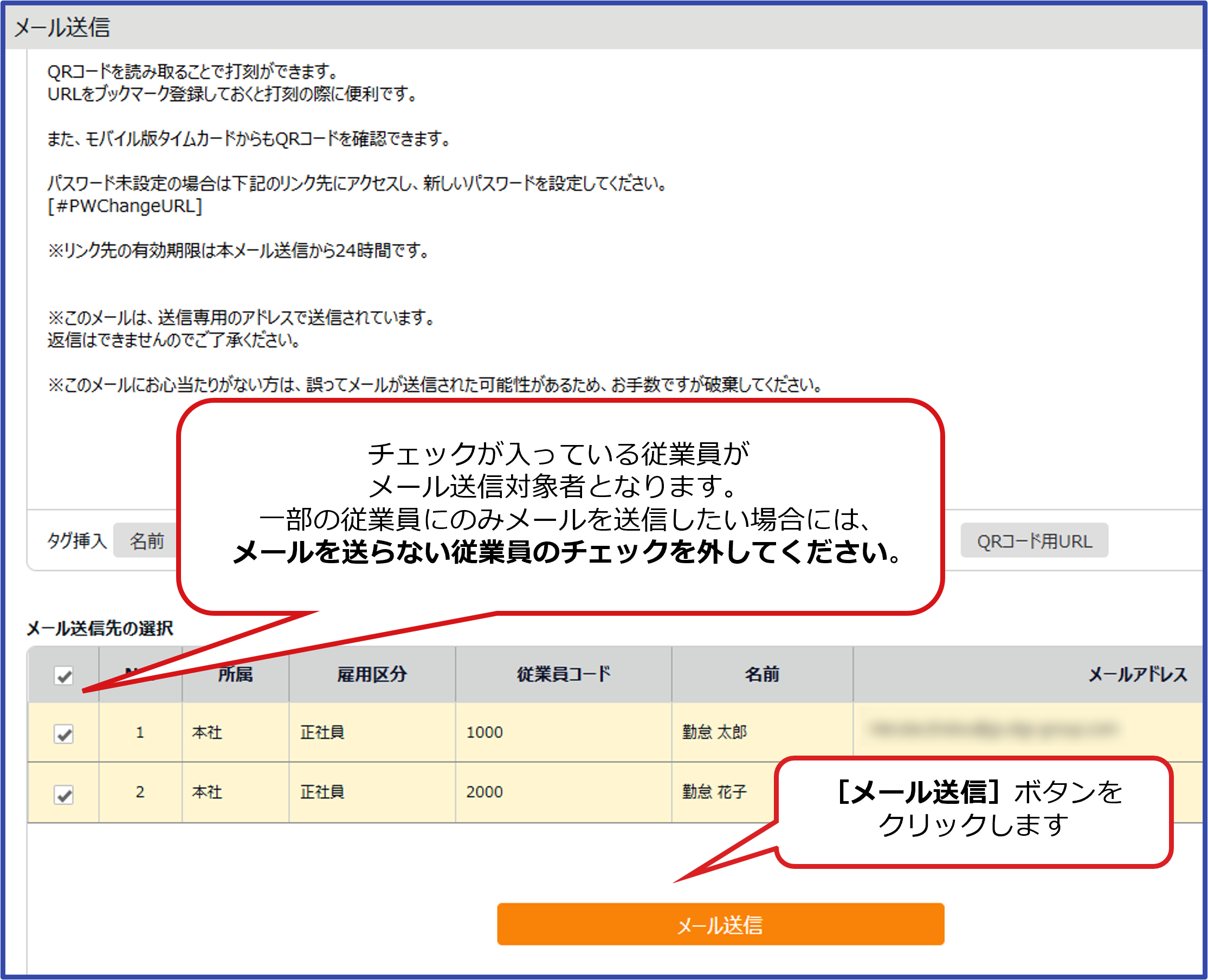Viewport: 1208px width, 980px height.
Task: Click the メール送信先の選択 heading
Action: pos(100,628)
